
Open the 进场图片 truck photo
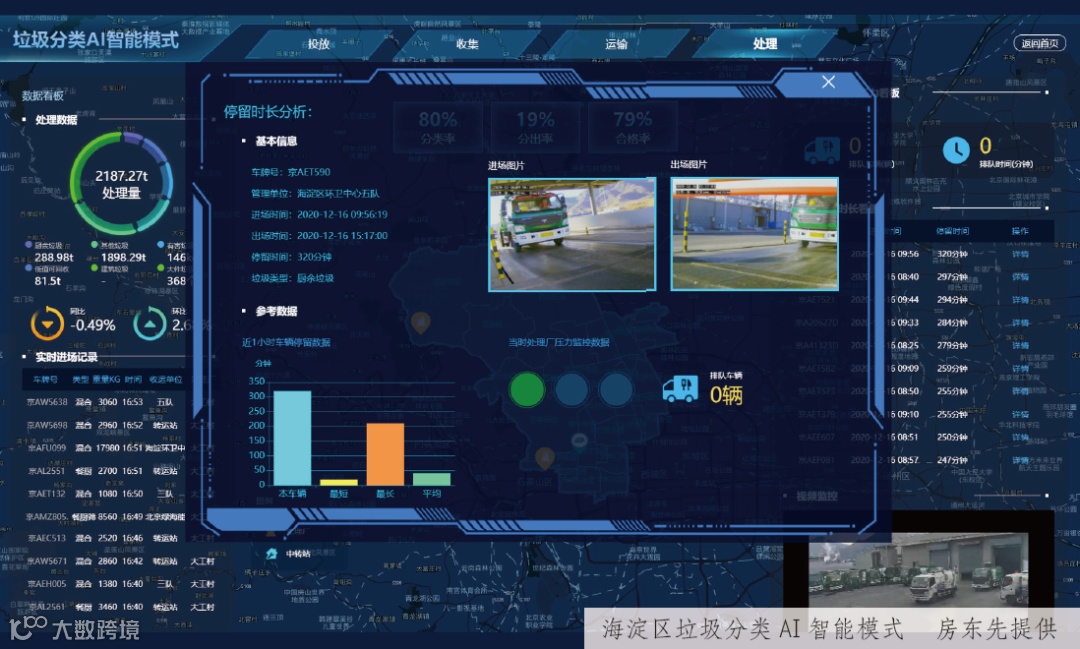tap(572, 234)
